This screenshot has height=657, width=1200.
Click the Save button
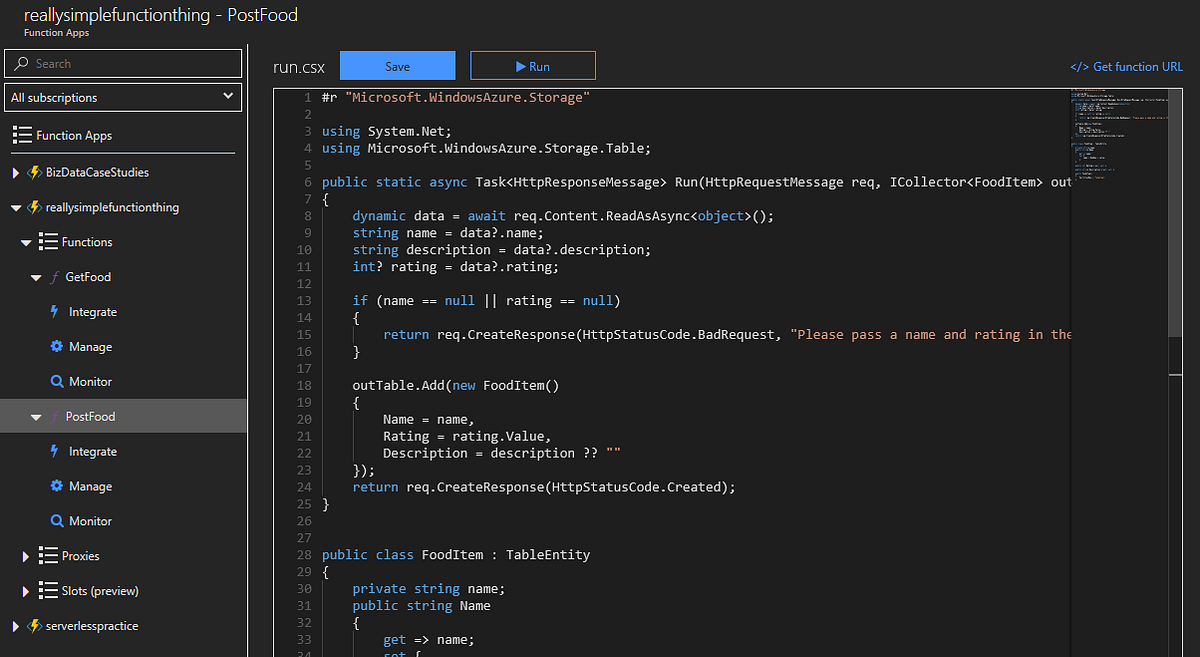click(x=397, y=66)
